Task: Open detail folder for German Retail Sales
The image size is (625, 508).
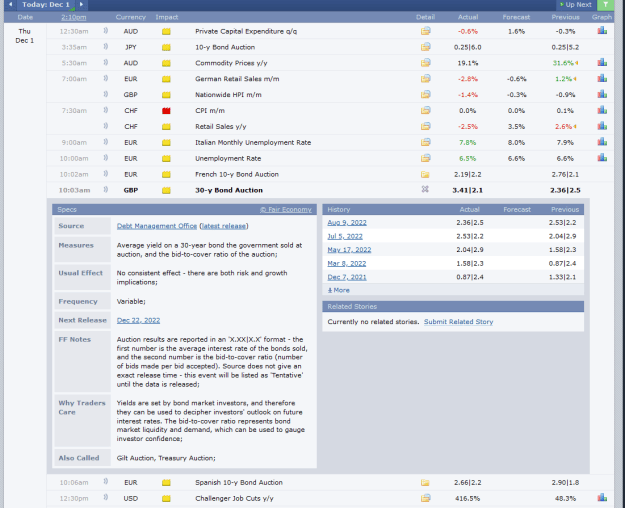Action: point(425,79)
